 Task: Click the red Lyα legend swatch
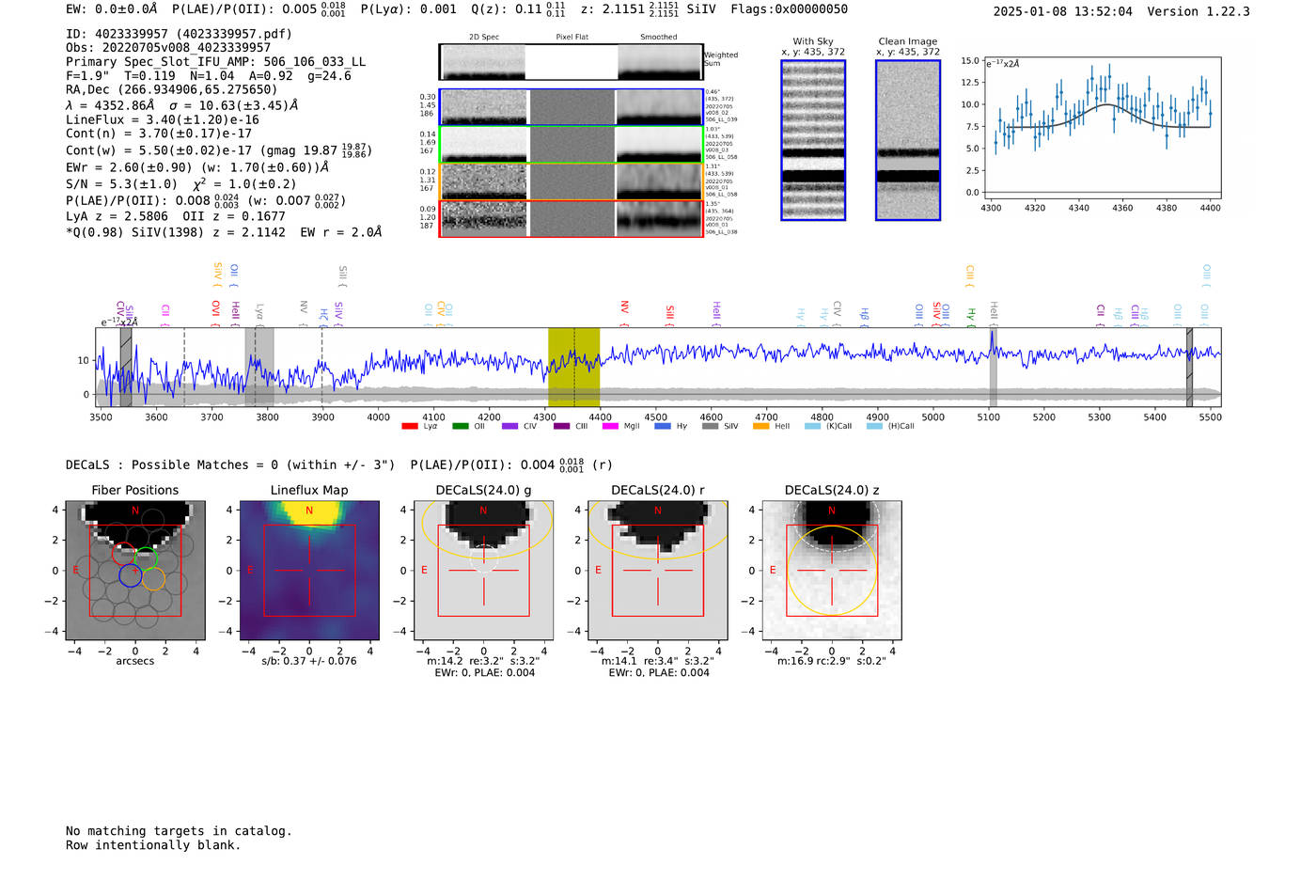click(x=410, y=426)
